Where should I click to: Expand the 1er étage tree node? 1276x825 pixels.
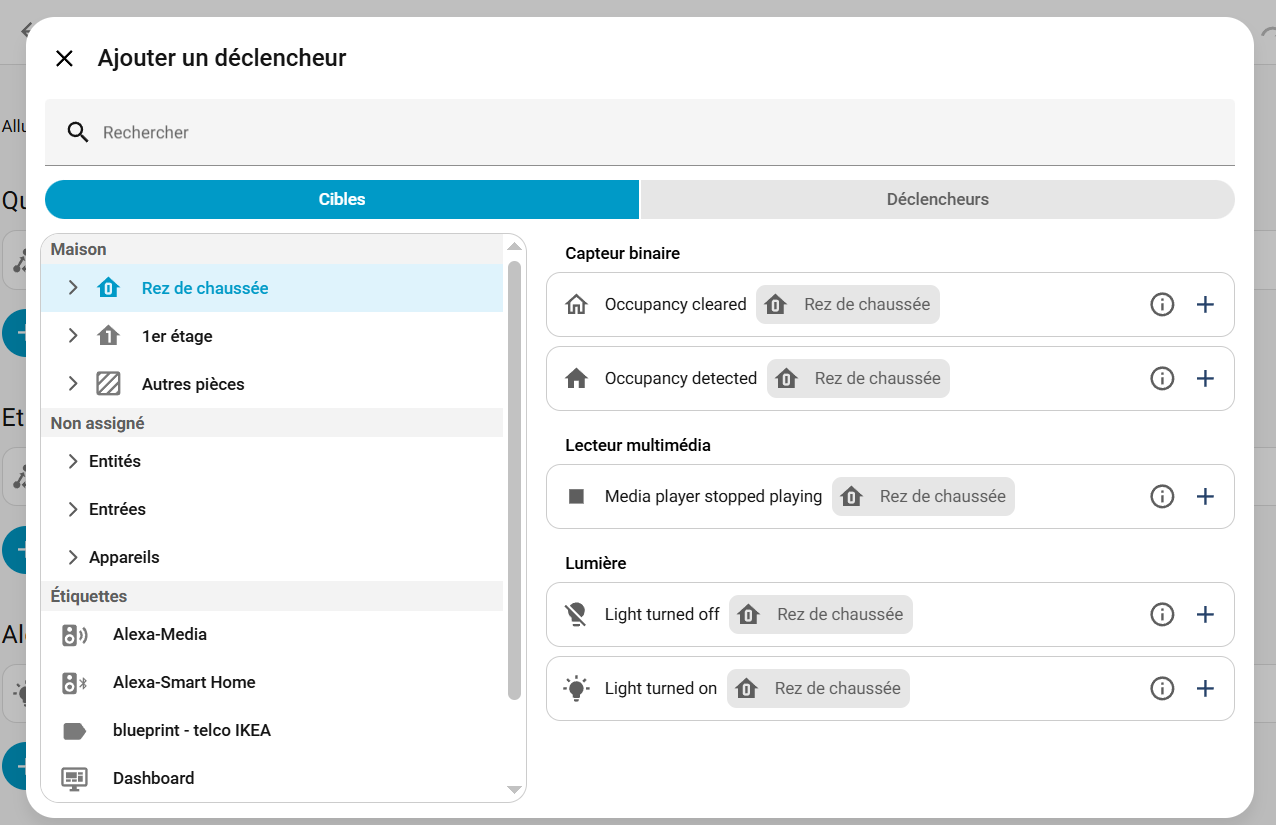(72, 336)
